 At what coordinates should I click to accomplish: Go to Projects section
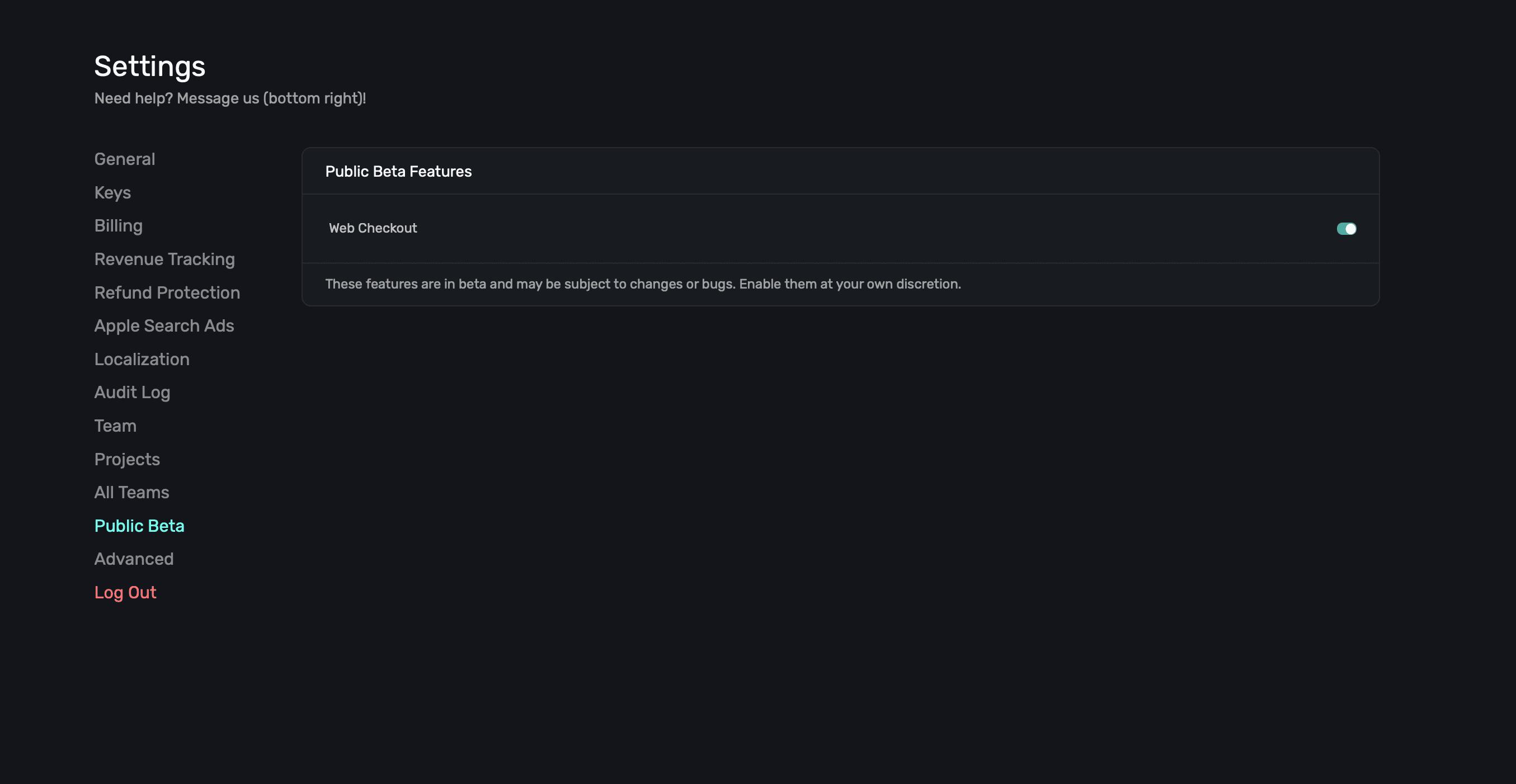pos(127,459)
